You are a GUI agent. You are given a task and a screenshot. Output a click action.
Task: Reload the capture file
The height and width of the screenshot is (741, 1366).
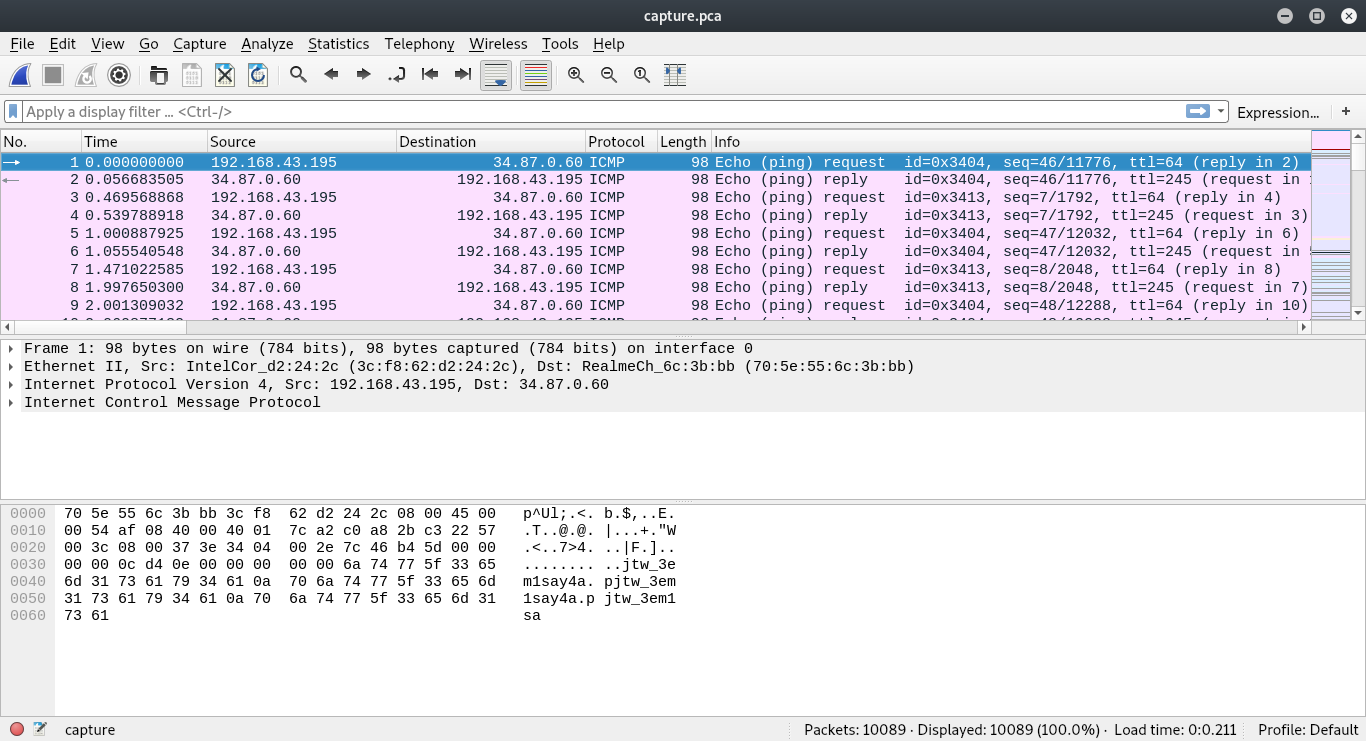click(x=258, y=75)
